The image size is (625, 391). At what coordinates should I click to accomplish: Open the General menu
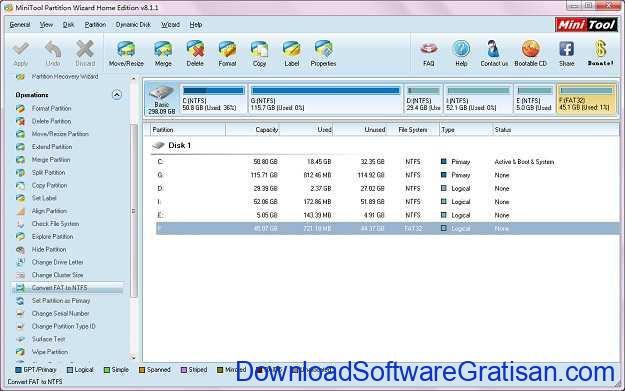pyautogui.click(x=20, y=25)
